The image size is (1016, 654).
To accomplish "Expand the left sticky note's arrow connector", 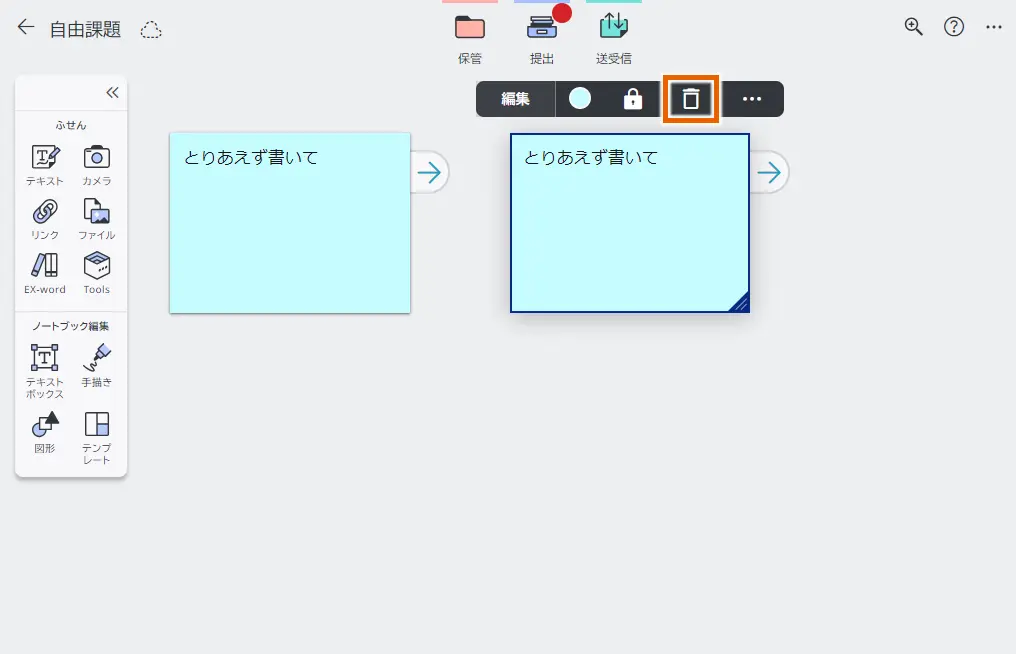I will point(430,172).
